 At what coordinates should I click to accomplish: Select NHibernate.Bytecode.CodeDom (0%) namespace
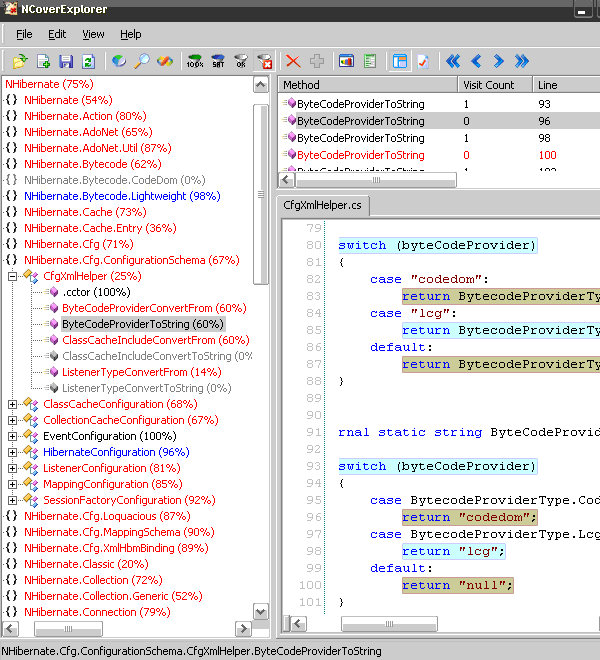pos(115,180)
